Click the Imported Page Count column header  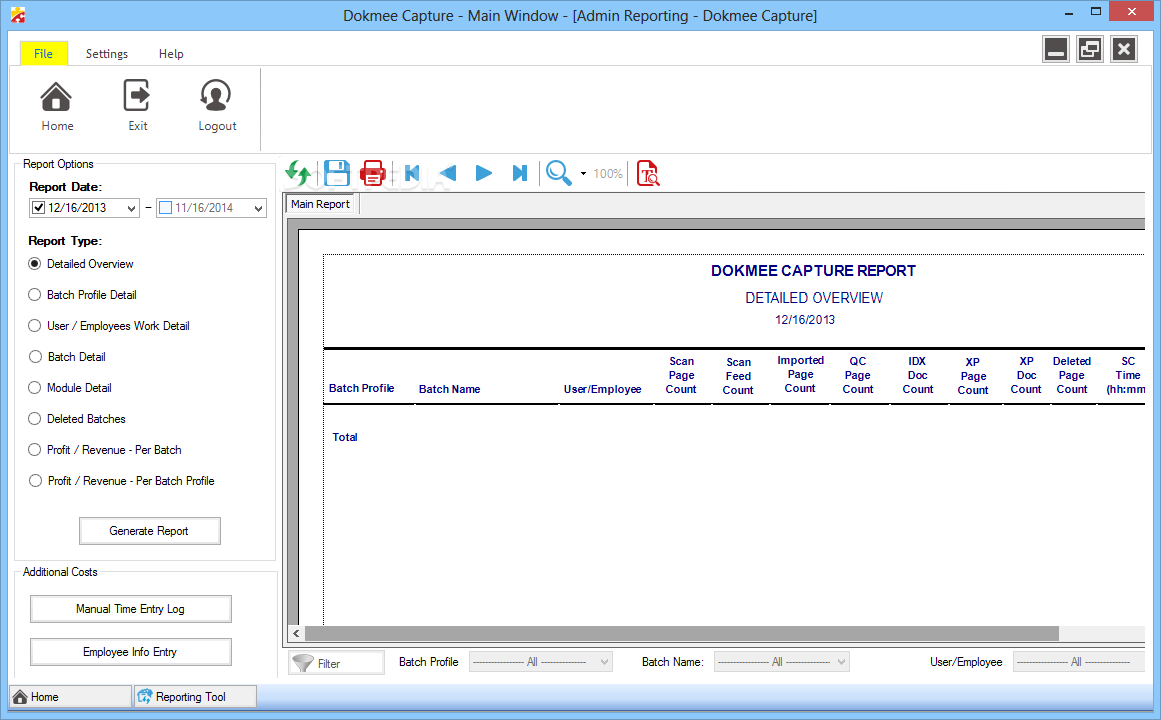coord(800,374)
